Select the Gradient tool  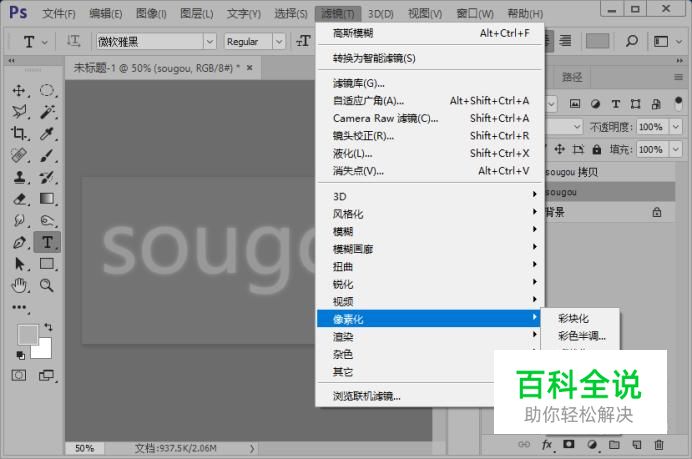coord(46,199)
